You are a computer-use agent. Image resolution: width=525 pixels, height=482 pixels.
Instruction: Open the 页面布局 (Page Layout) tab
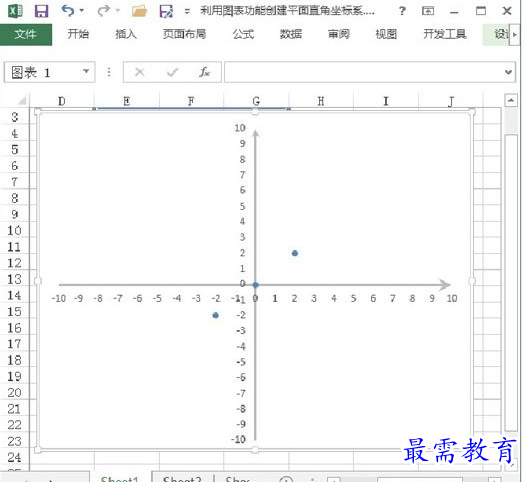(184, 34)
